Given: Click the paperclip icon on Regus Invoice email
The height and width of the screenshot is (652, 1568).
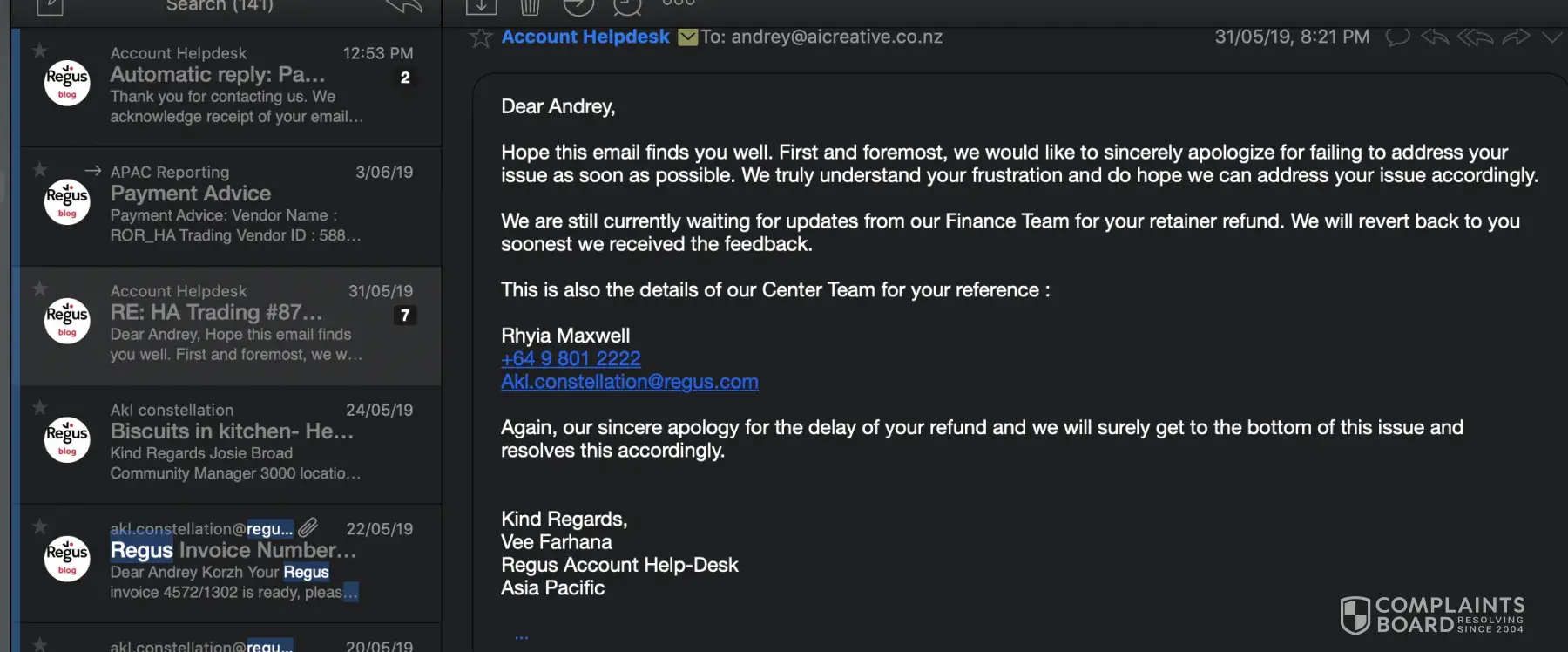Looking at the screenshot, I should pyautogui.click(x=308, y=527).
